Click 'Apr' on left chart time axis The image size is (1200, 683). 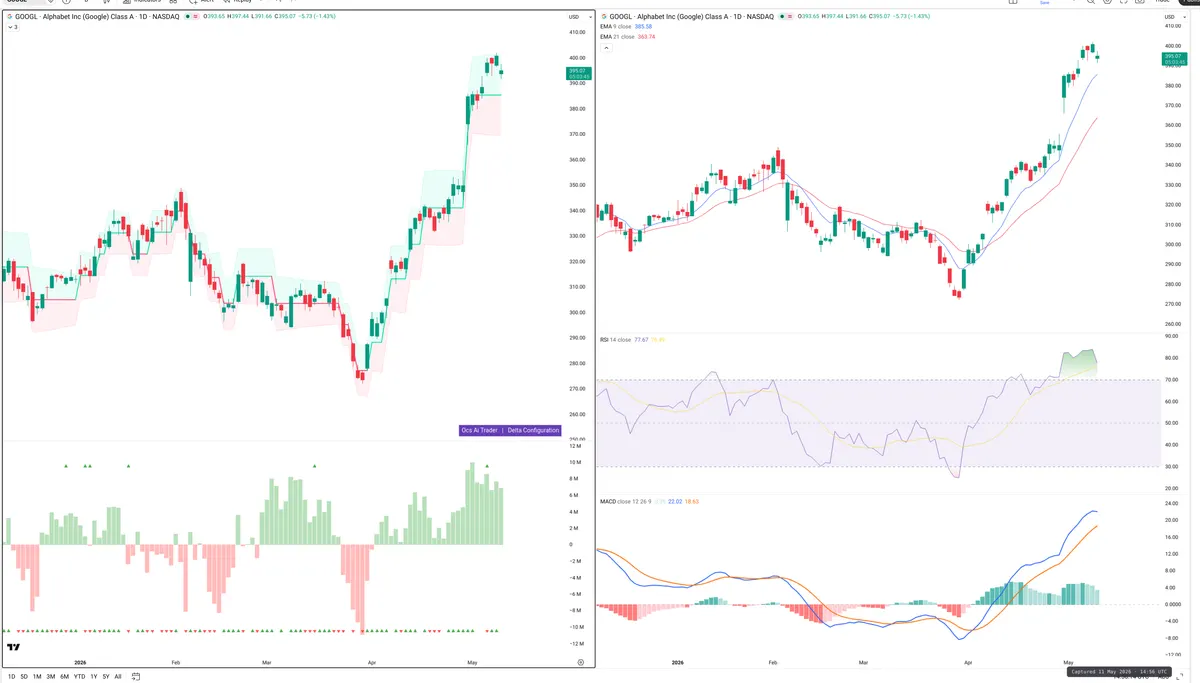(x=372, y=663)
